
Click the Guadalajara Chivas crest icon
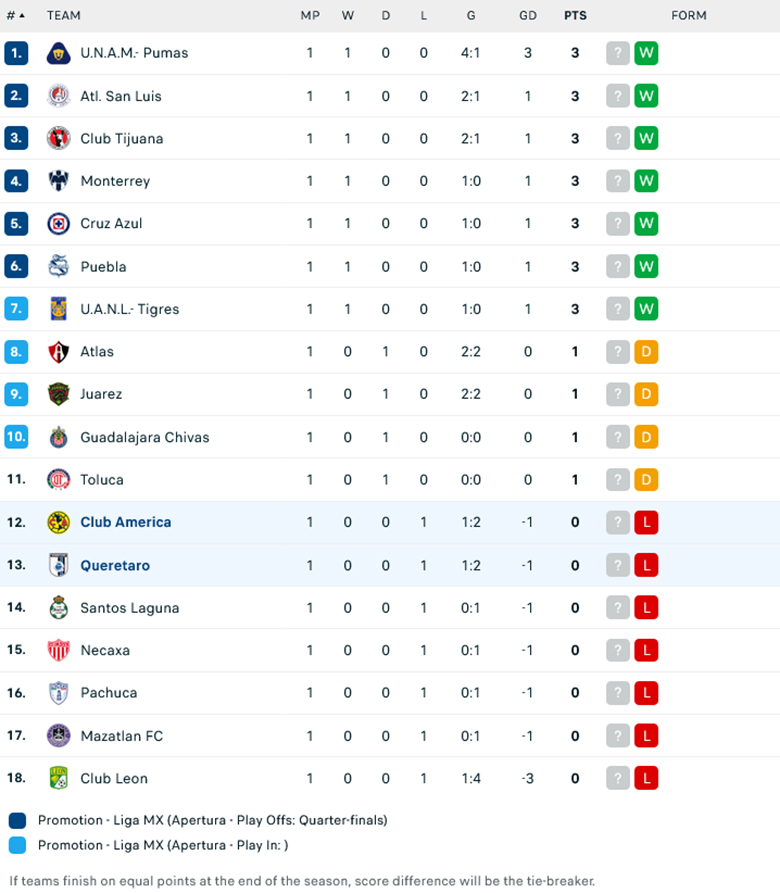[x=58, y=437]
